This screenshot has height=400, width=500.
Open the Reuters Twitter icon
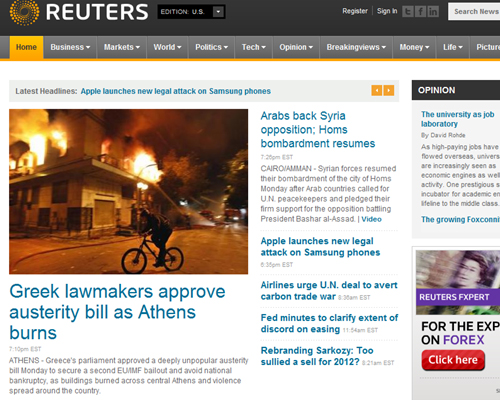[x=407, y=12]
